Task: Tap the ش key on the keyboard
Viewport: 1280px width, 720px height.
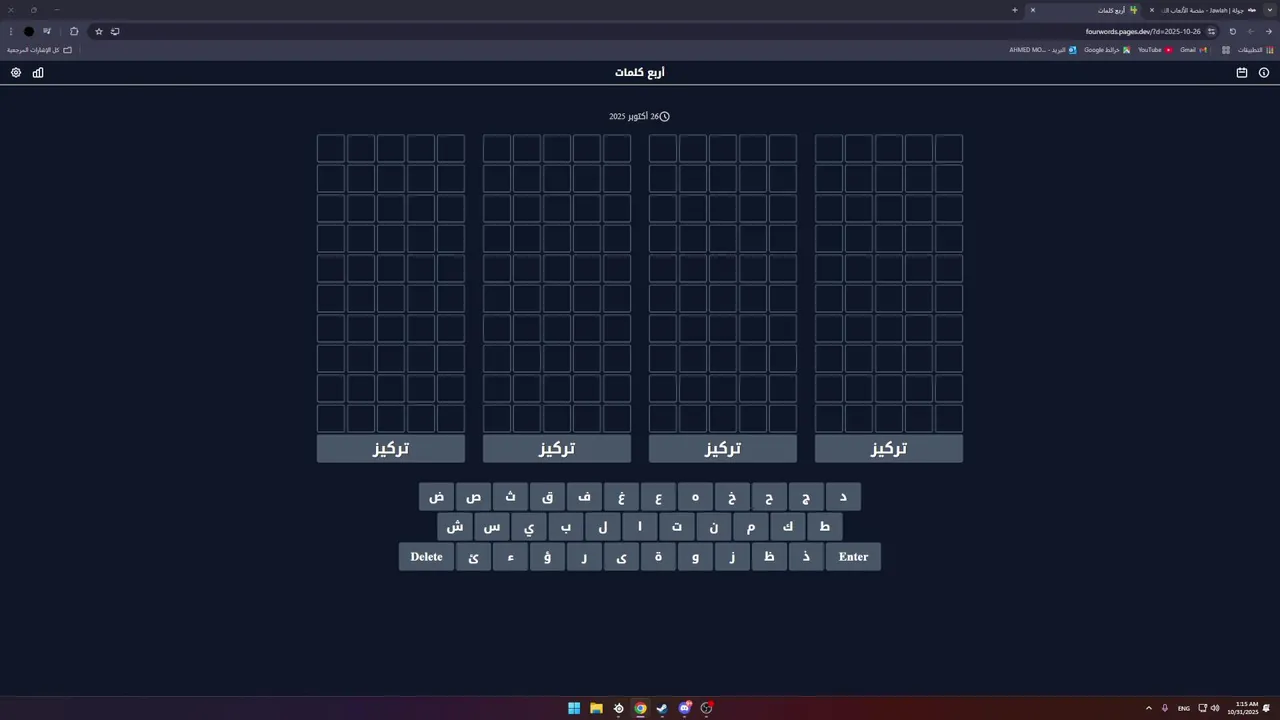Action: pos(455,527)
